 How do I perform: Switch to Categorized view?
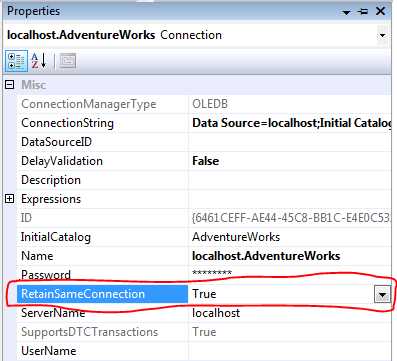(x=16, y=61)
